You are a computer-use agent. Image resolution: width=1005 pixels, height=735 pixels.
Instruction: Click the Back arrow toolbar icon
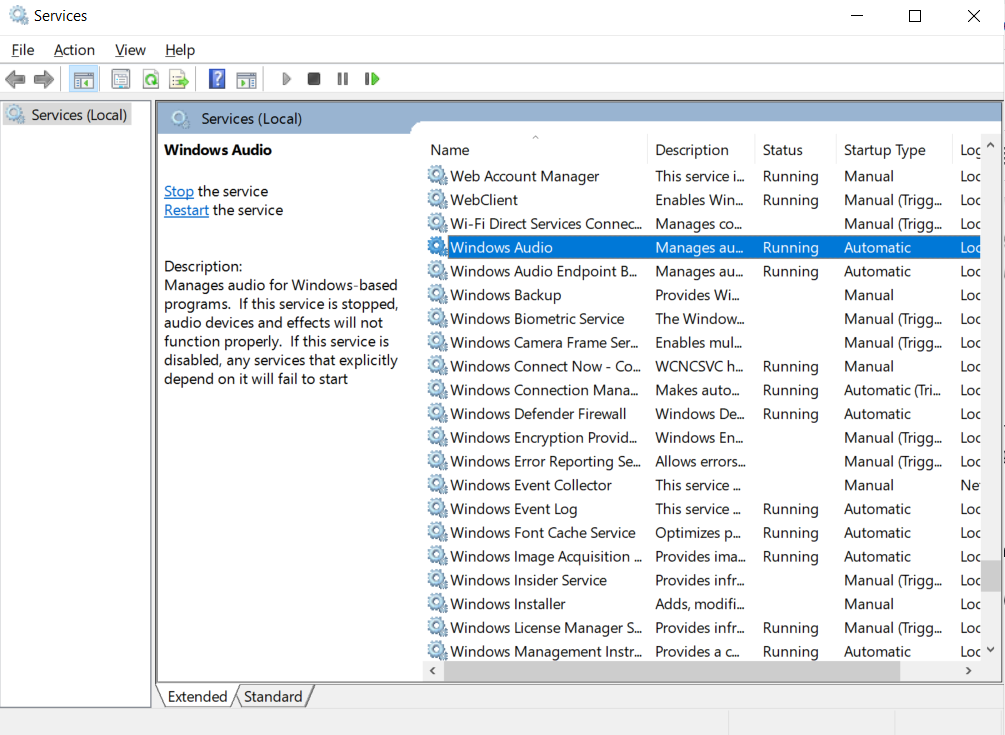(15, 79)
